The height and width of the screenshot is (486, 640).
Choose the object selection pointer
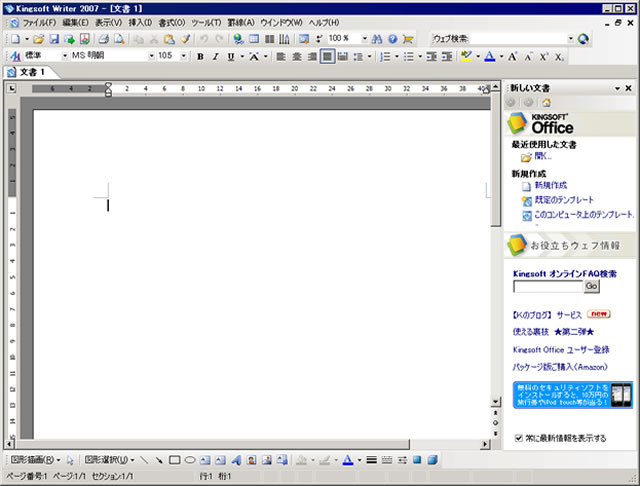70,460
